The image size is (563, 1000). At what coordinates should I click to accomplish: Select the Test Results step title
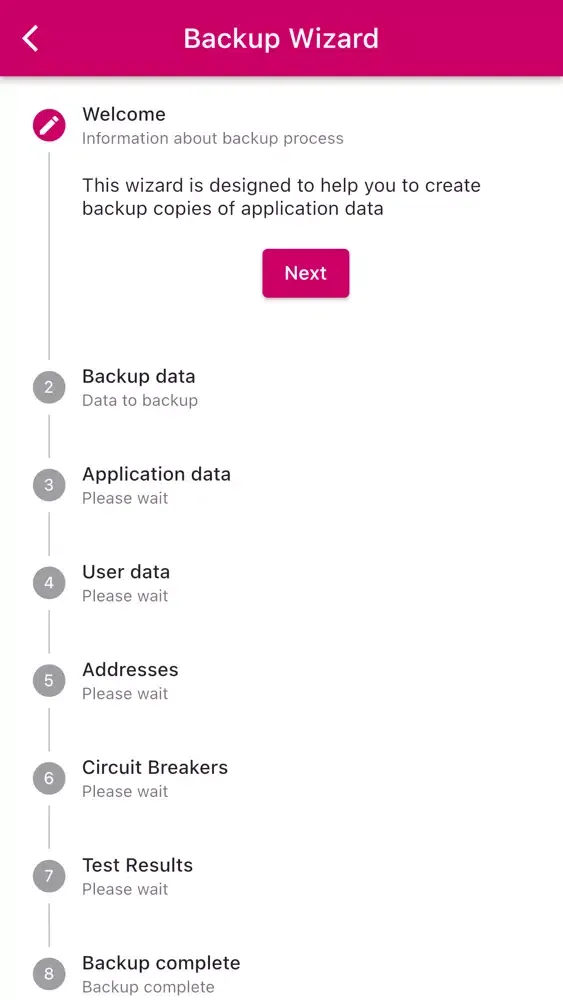click(137, 865)
